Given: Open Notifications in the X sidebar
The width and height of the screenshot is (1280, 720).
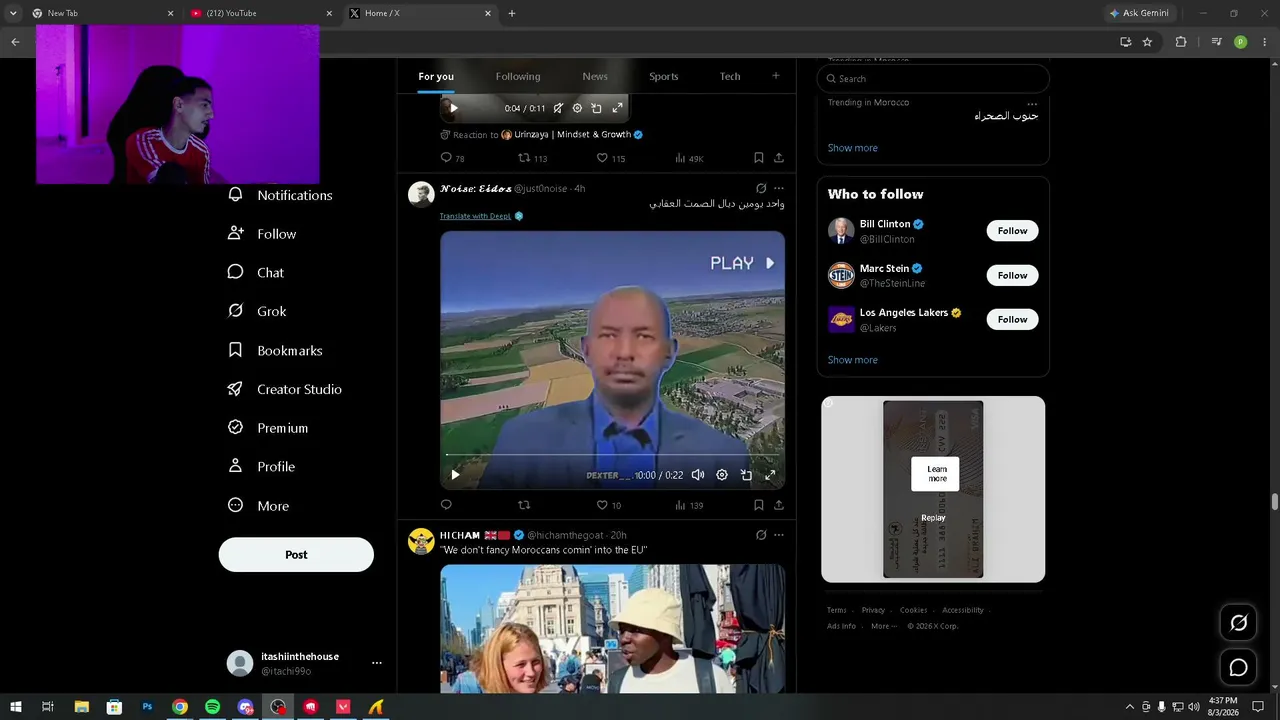Looking at the screenshot, I should point(280,195).
